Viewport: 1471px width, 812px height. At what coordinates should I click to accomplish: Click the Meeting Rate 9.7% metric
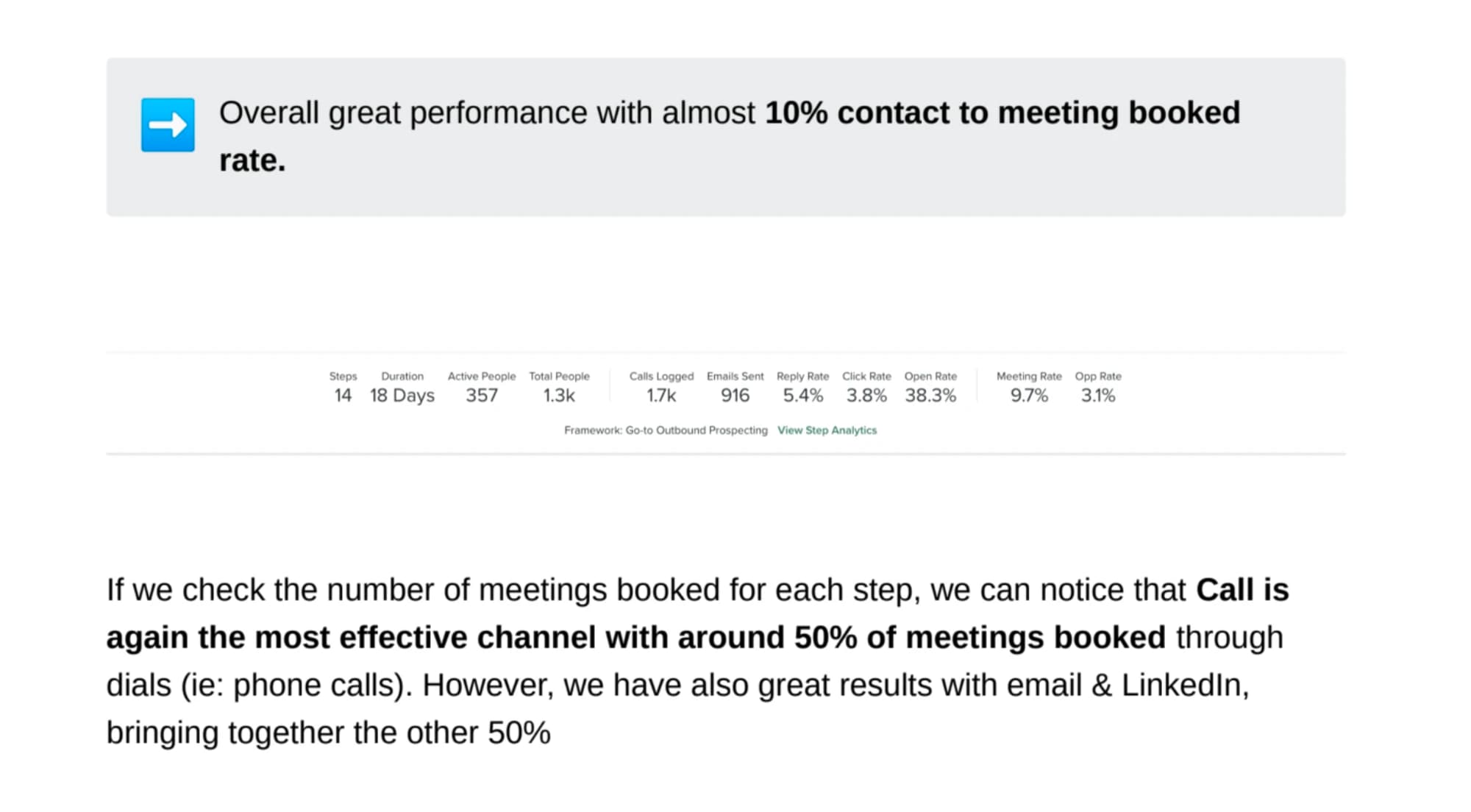pyautogui.click(x=1029, y=387)
